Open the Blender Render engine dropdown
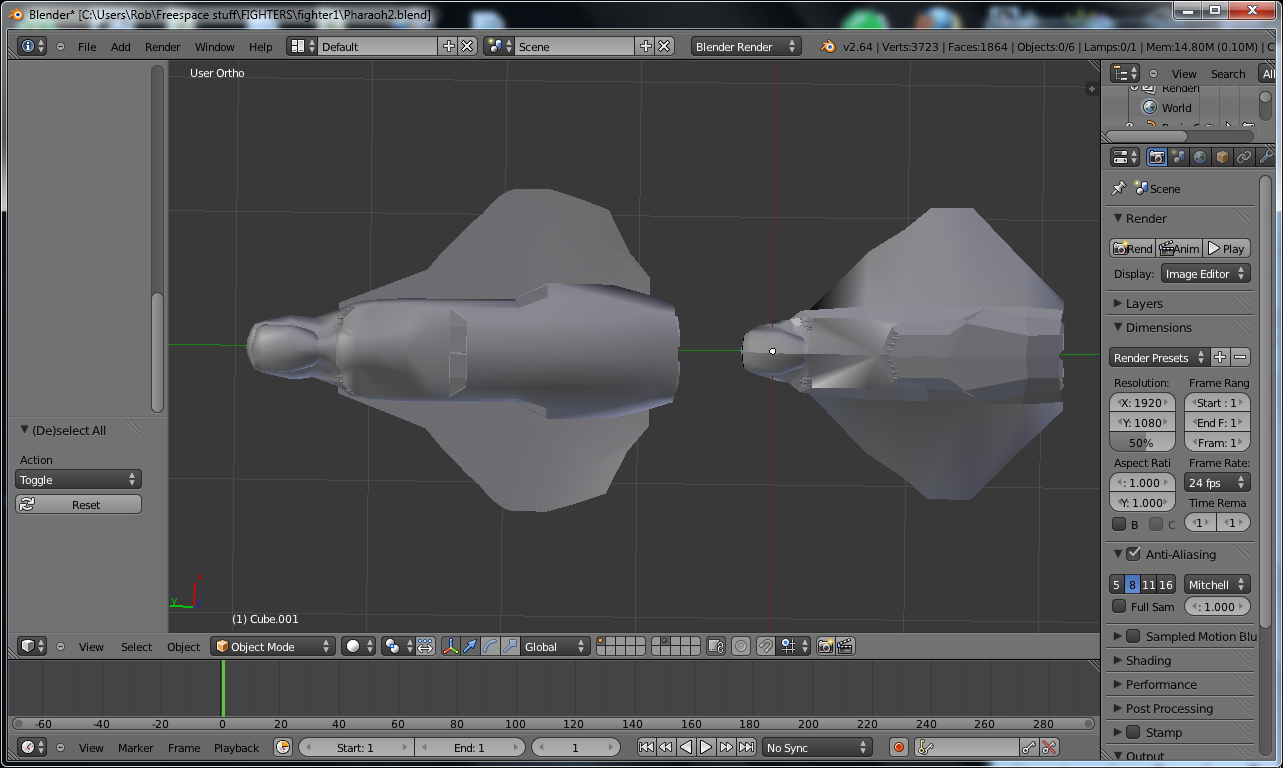The width and height of the screenshot is (1283, 768). (x=746, y=46)
